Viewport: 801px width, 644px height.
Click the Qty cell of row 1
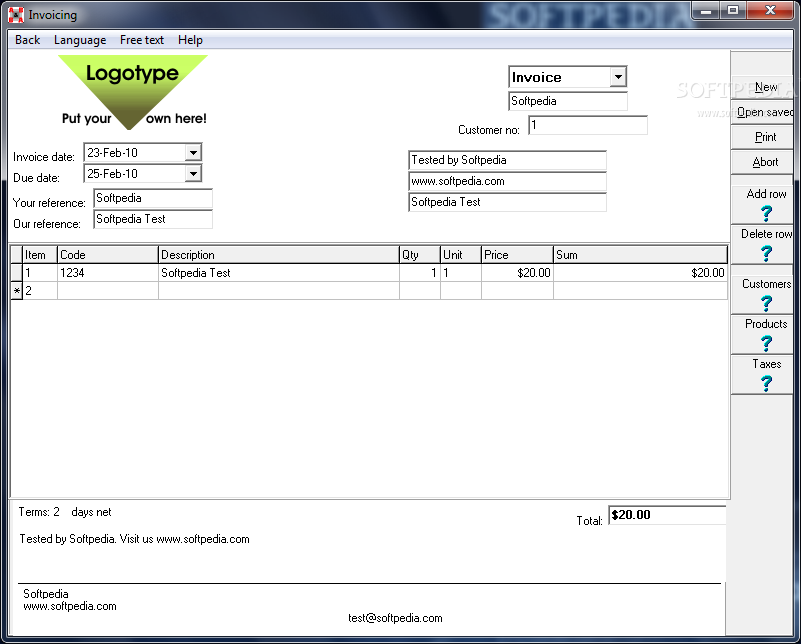point(420,273)
